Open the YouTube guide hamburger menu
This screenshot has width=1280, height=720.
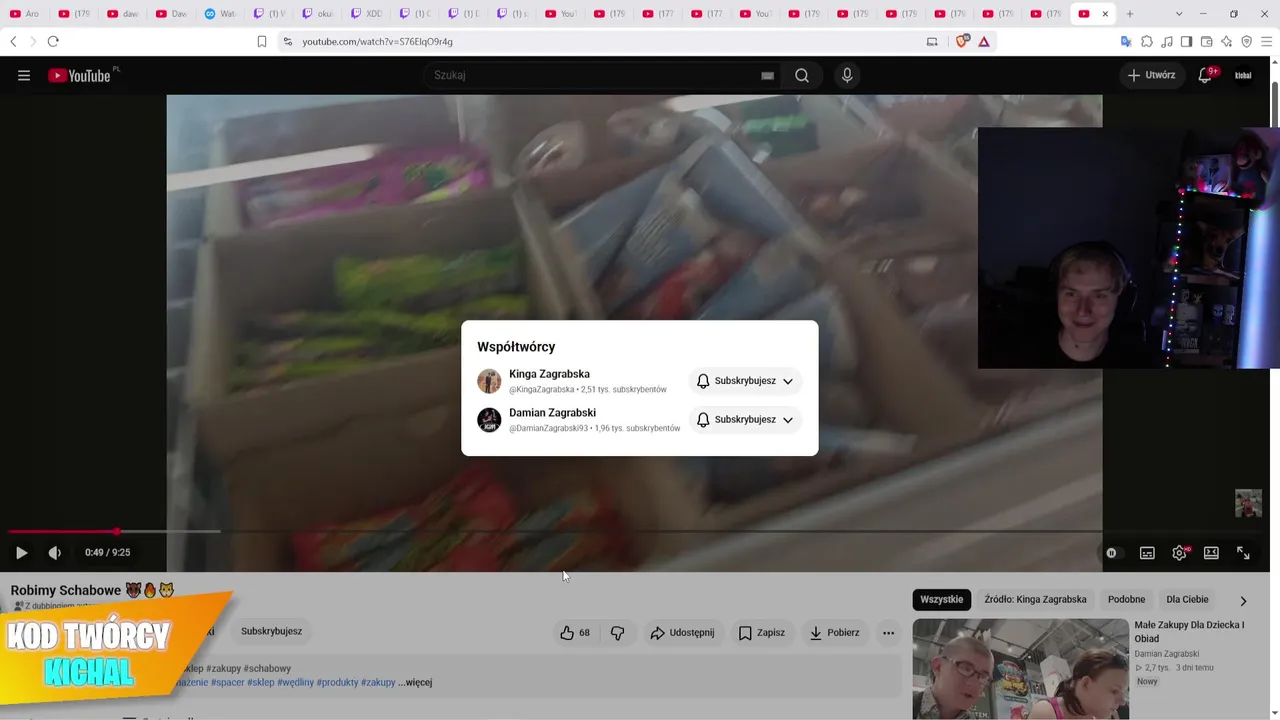coord(24,75)
